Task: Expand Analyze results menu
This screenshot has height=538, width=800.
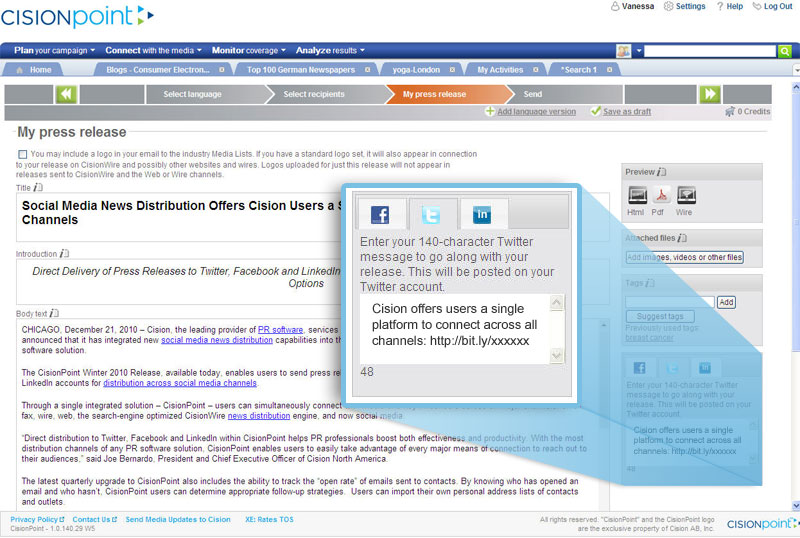Action: pos(331,51)
